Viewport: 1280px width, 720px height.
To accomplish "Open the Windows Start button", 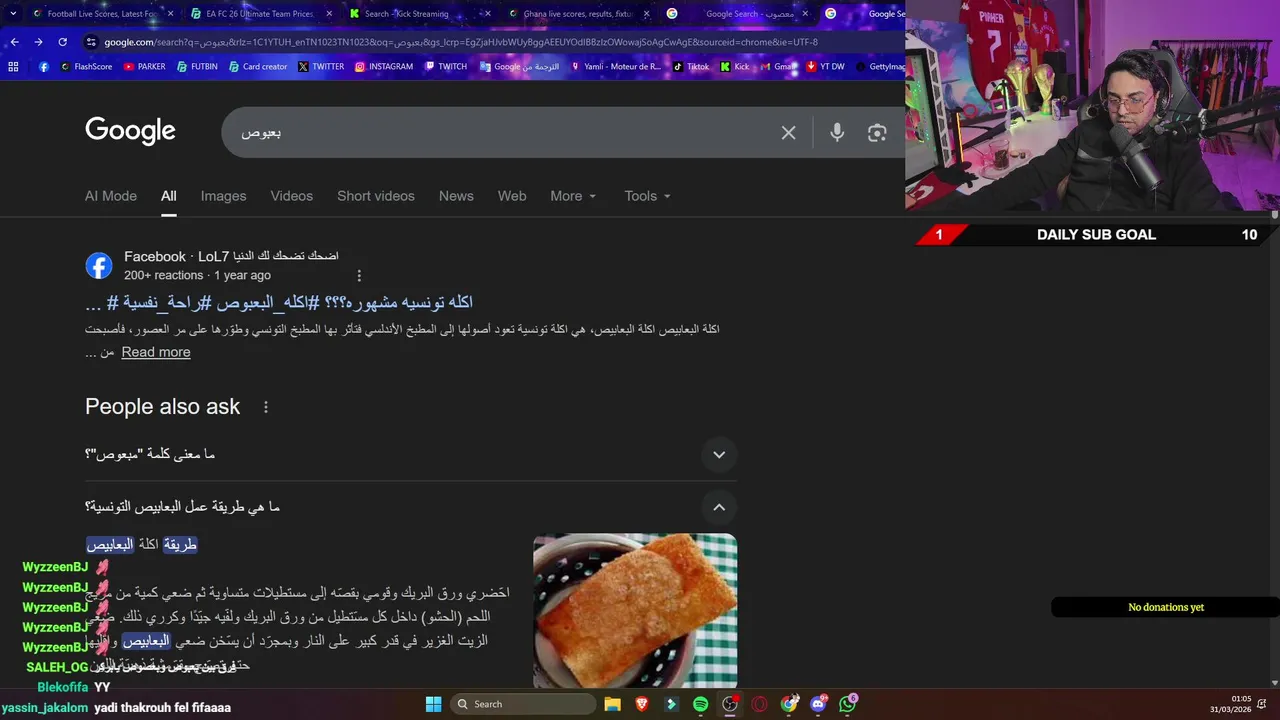I will [x=433, y=704].
